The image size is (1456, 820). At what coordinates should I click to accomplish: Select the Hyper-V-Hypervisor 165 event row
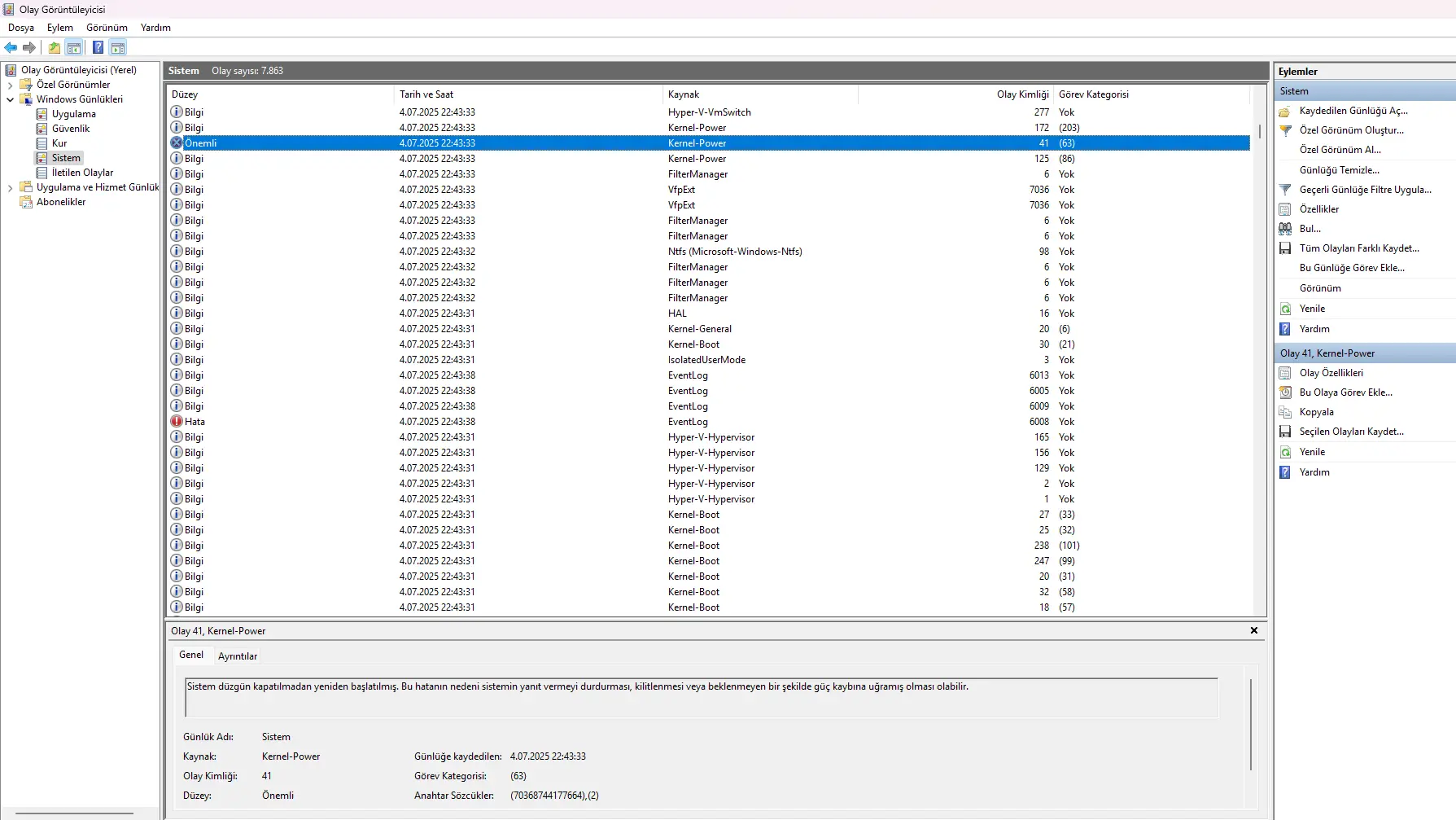708,437
